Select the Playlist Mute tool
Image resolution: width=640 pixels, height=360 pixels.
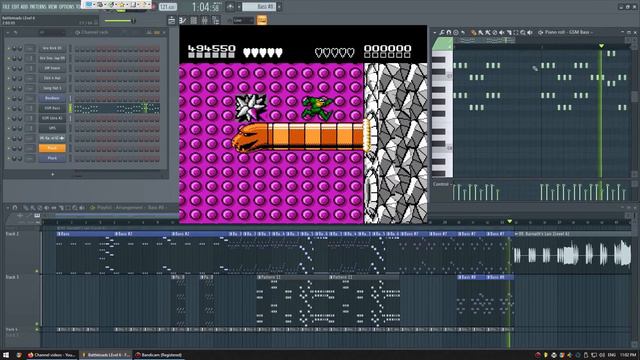(x=47, y=207)
